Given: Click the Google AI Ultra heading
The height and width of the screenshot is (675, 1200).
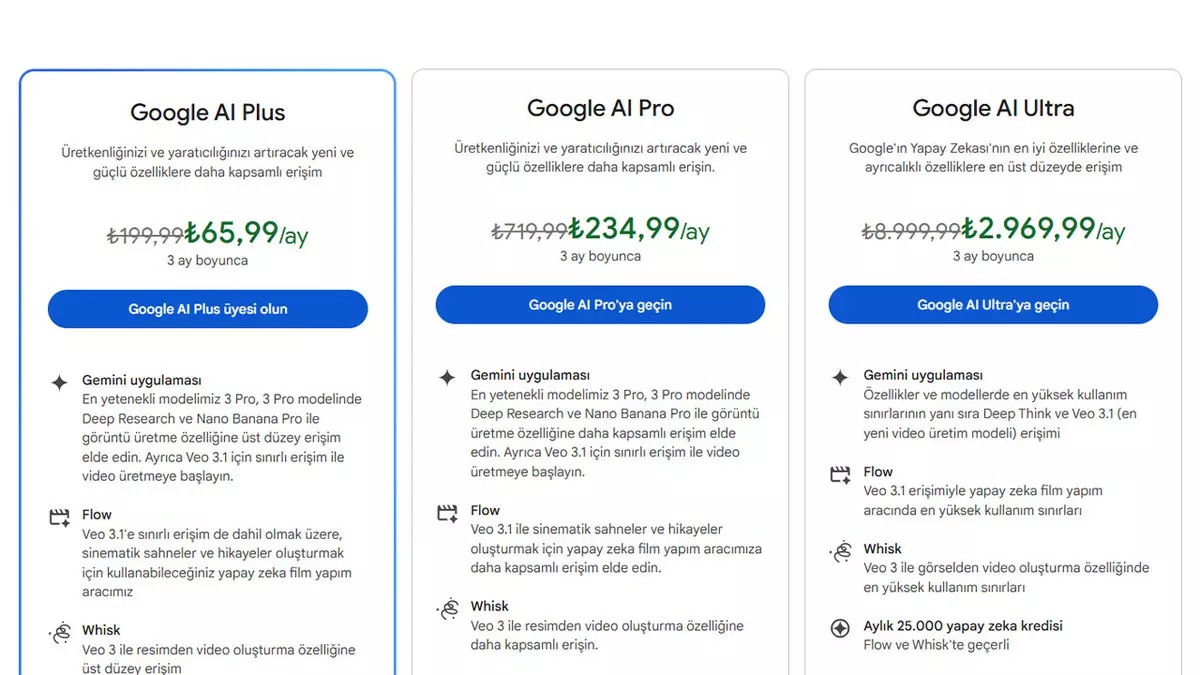Looking at the screenshot, I should pos(992,107).
